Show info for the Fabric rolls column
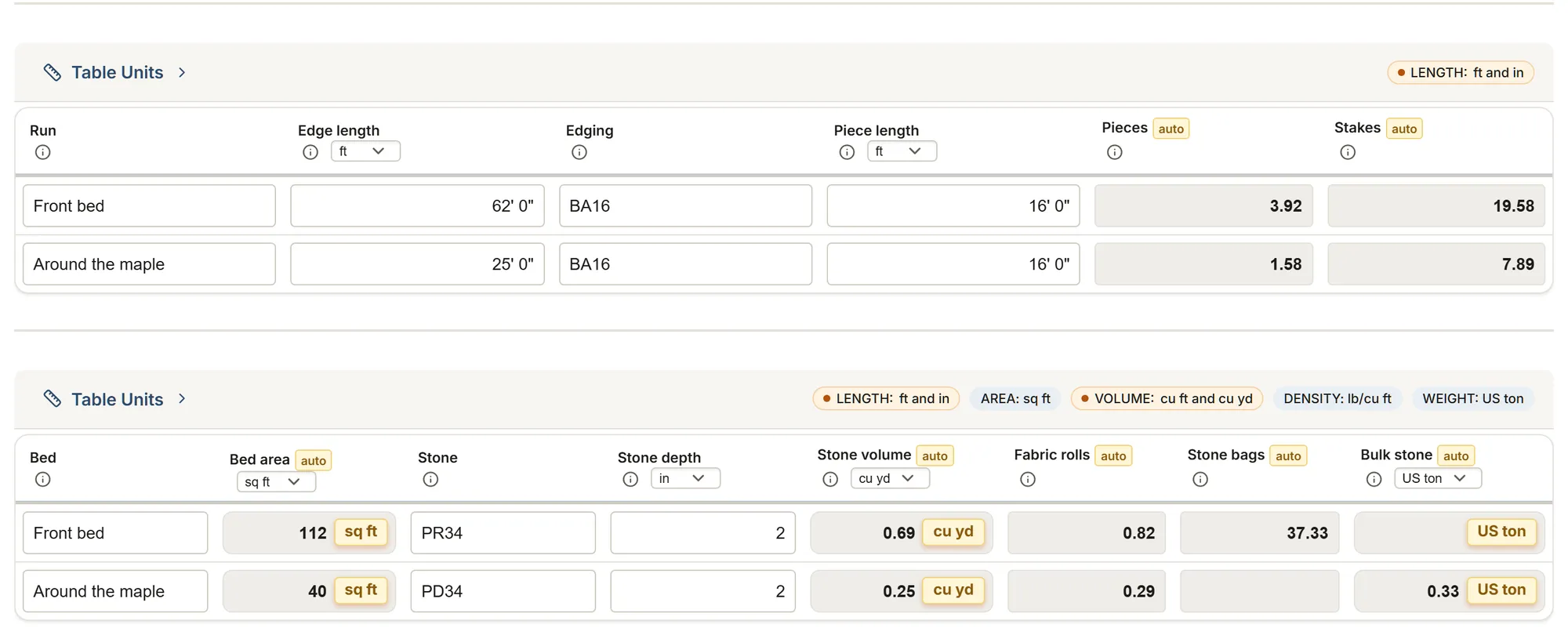The image size is (1568, 635). pyautogui.click(x=1028, y=479)
